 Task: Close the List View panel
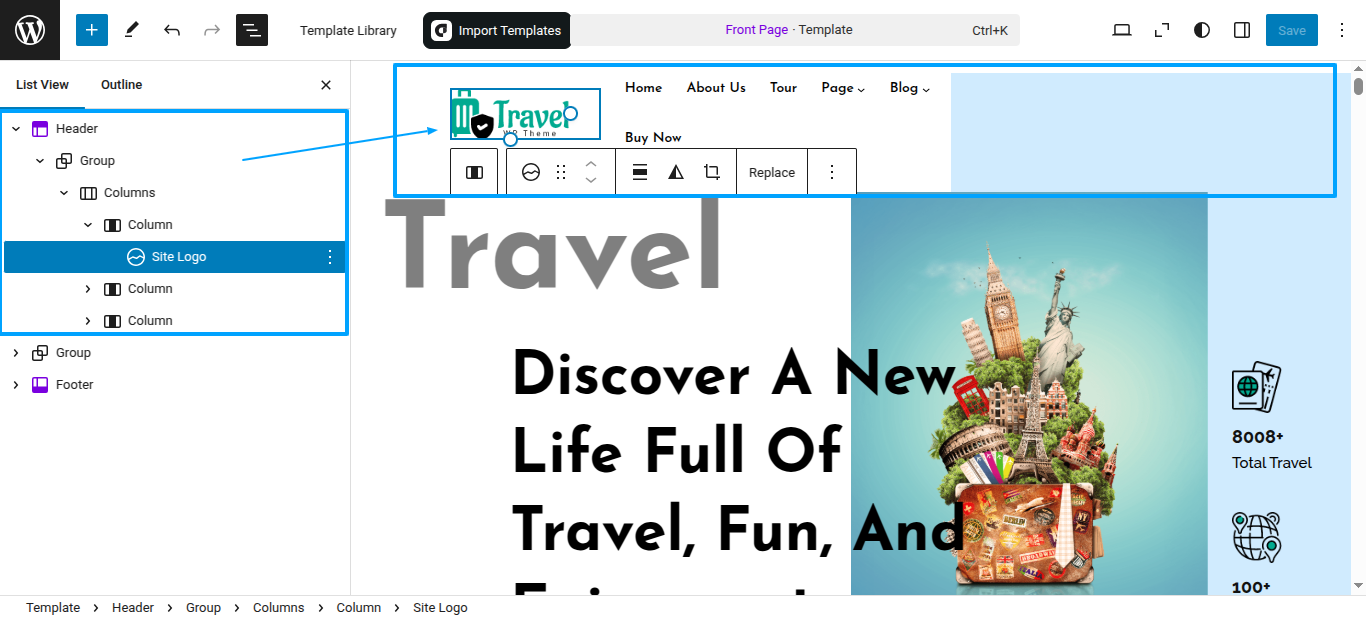(326, 85)
